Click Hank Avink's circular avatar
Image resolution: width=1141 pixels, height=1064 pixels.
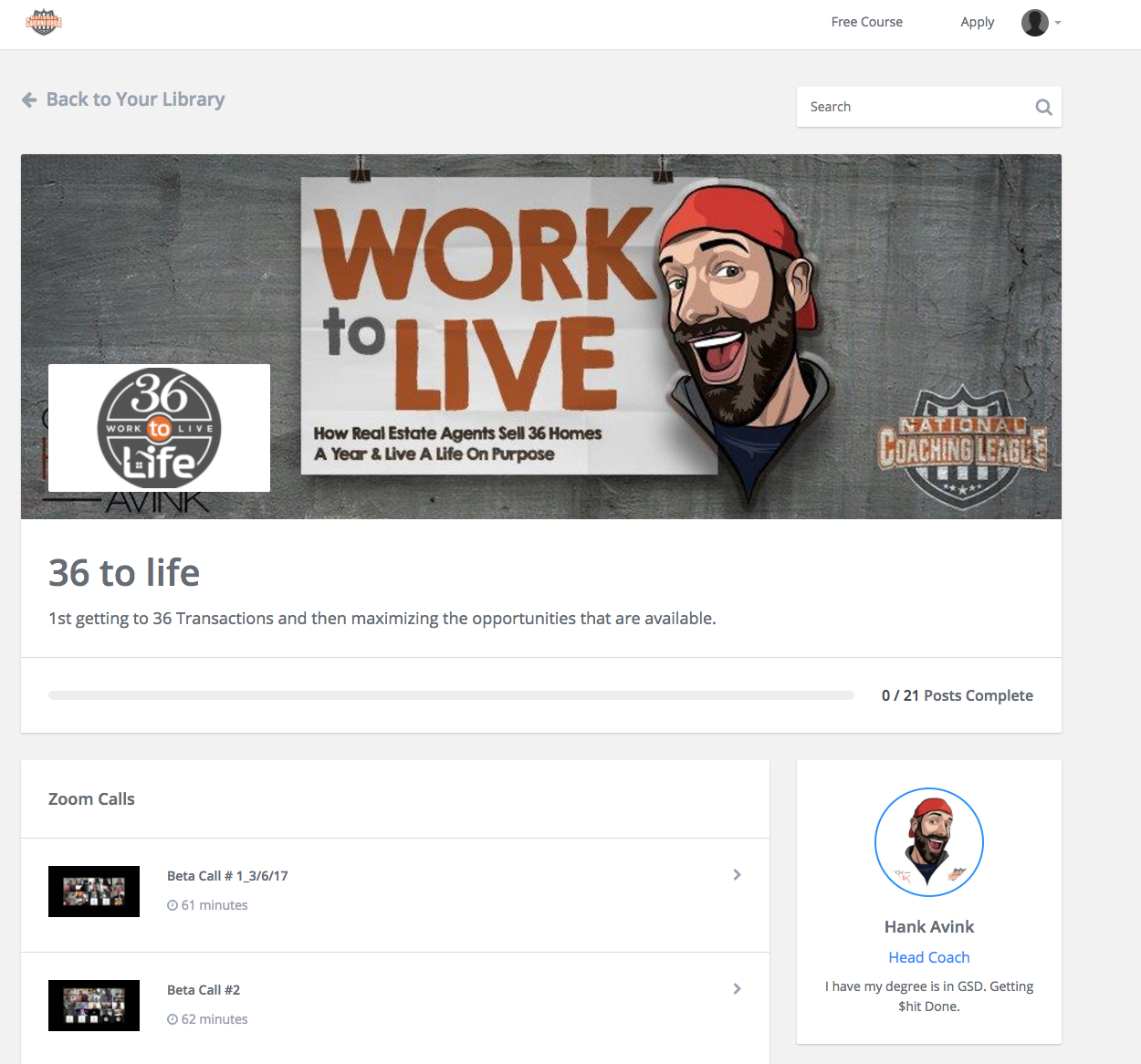click(929, 842)
